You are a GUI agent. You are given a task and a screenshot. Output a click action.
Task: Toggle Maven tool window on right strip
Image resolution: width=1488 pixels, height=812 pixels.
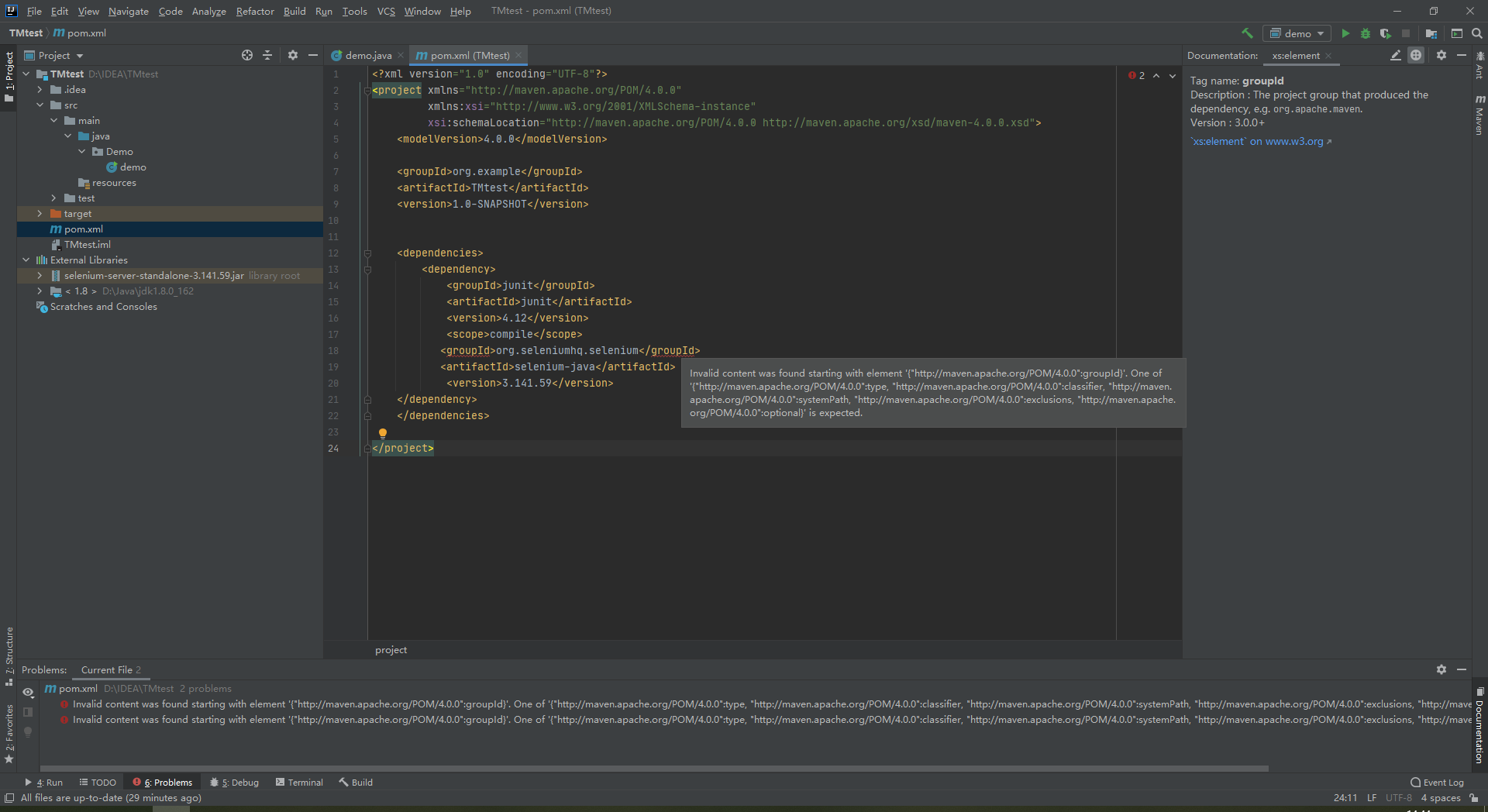coord(1479,116)
